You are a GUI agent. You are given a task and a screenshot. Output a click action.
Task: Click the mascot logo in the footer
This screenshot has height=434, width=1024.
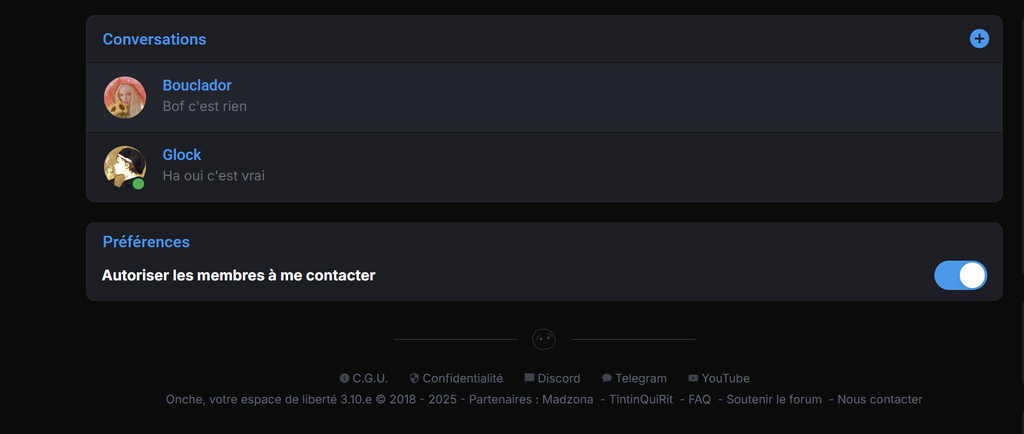click(544, 340)
